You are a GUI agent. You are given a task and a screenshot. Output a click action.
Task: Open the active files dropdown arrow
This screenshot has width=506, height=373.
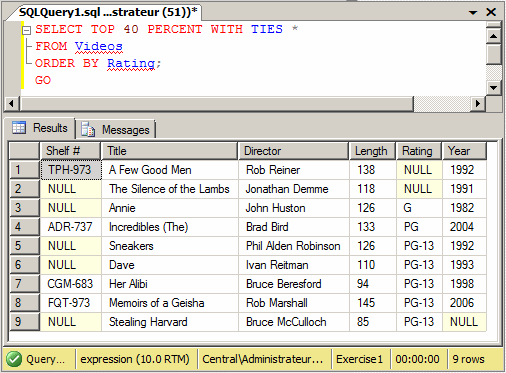[473, 13]
